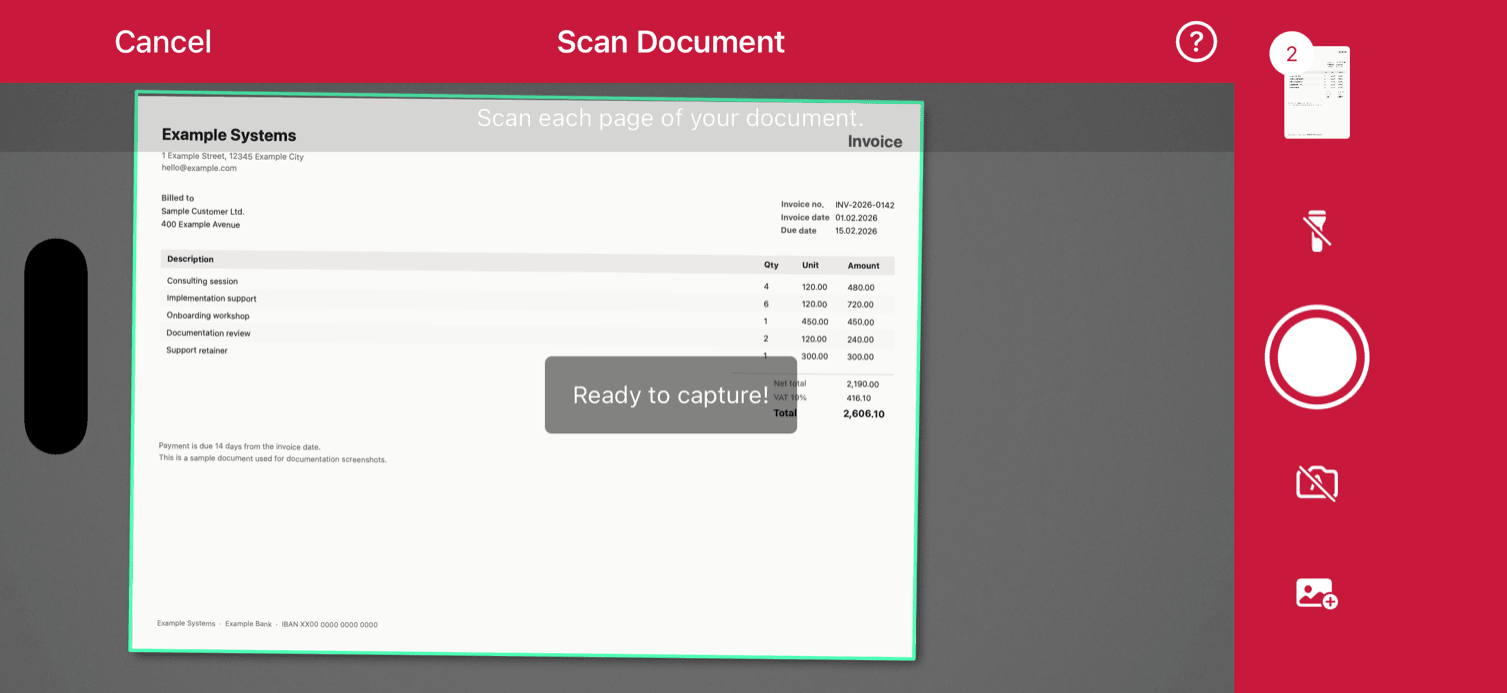Tap the 'Scan Document' title

[671, 42]
